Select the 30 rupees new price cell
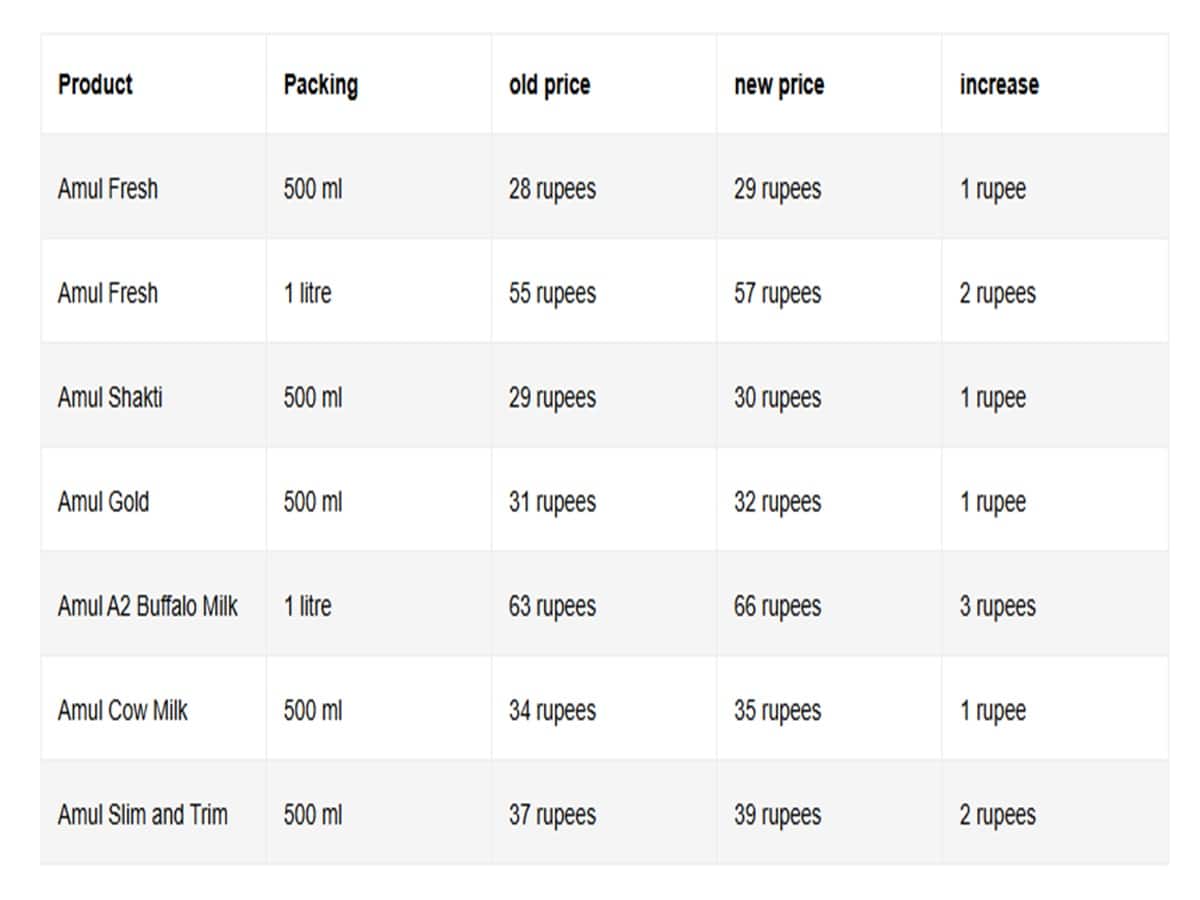Viewport: 1200px width, 900px height. coord(829,397)
